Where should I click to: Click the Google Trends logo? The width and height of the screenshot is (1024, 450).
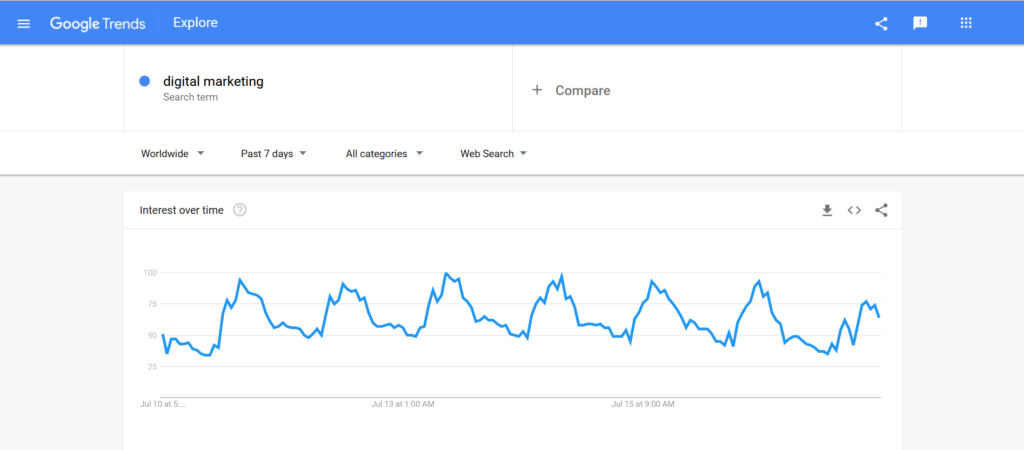click(x=97, y=24)
